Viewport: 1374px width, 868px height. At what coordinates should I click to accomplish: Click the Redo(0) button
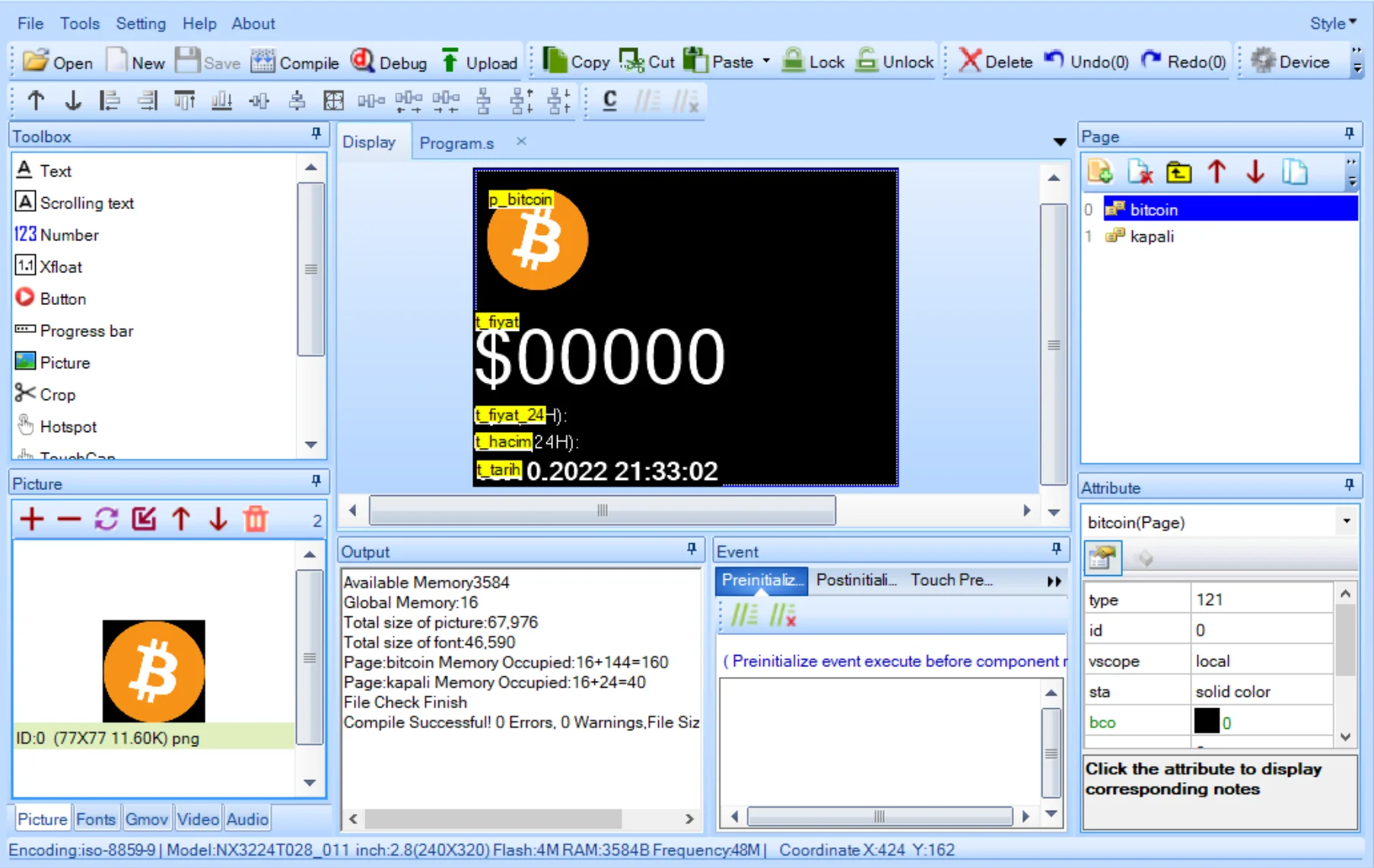click(x=1184, y=62)
